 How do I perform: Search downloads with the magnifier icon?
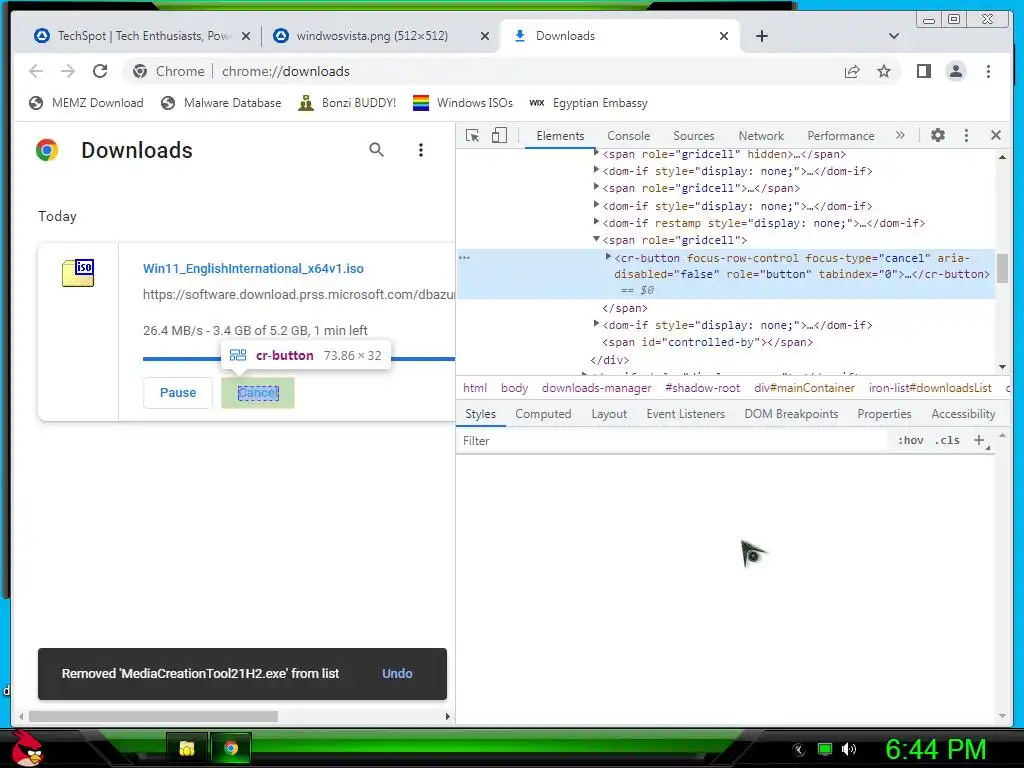(376, 150)
